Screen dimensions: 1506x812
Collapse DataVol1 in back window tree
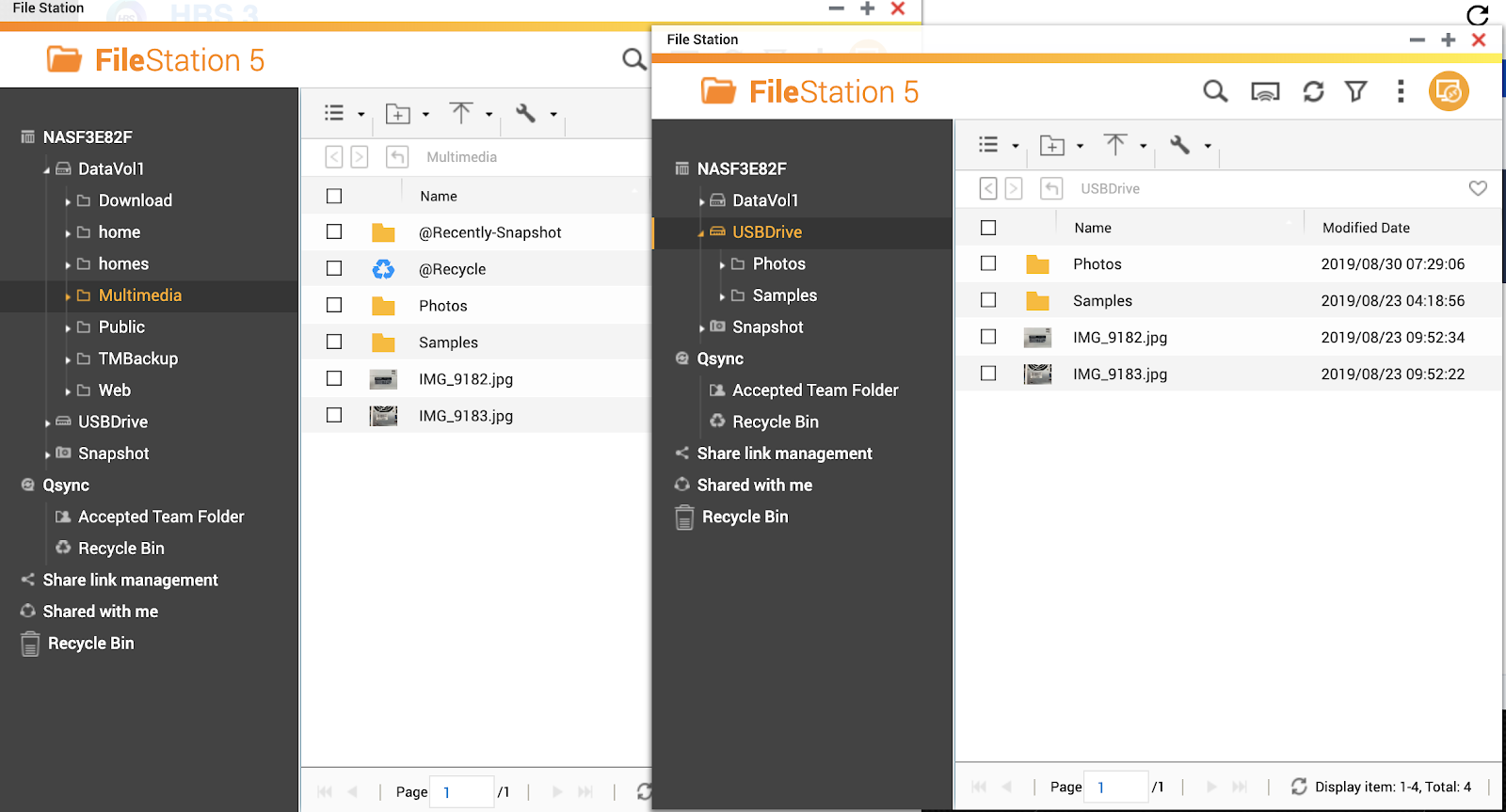click(47, 170)
